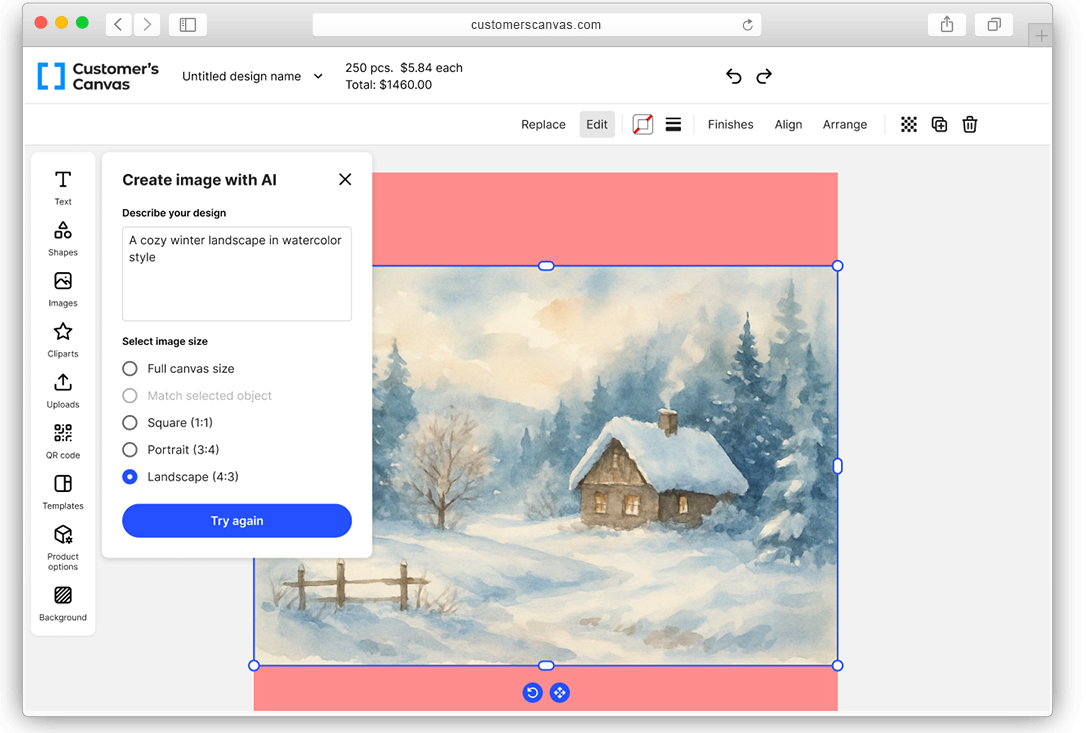Delete the selected image with trash icon

pos(970,125)
